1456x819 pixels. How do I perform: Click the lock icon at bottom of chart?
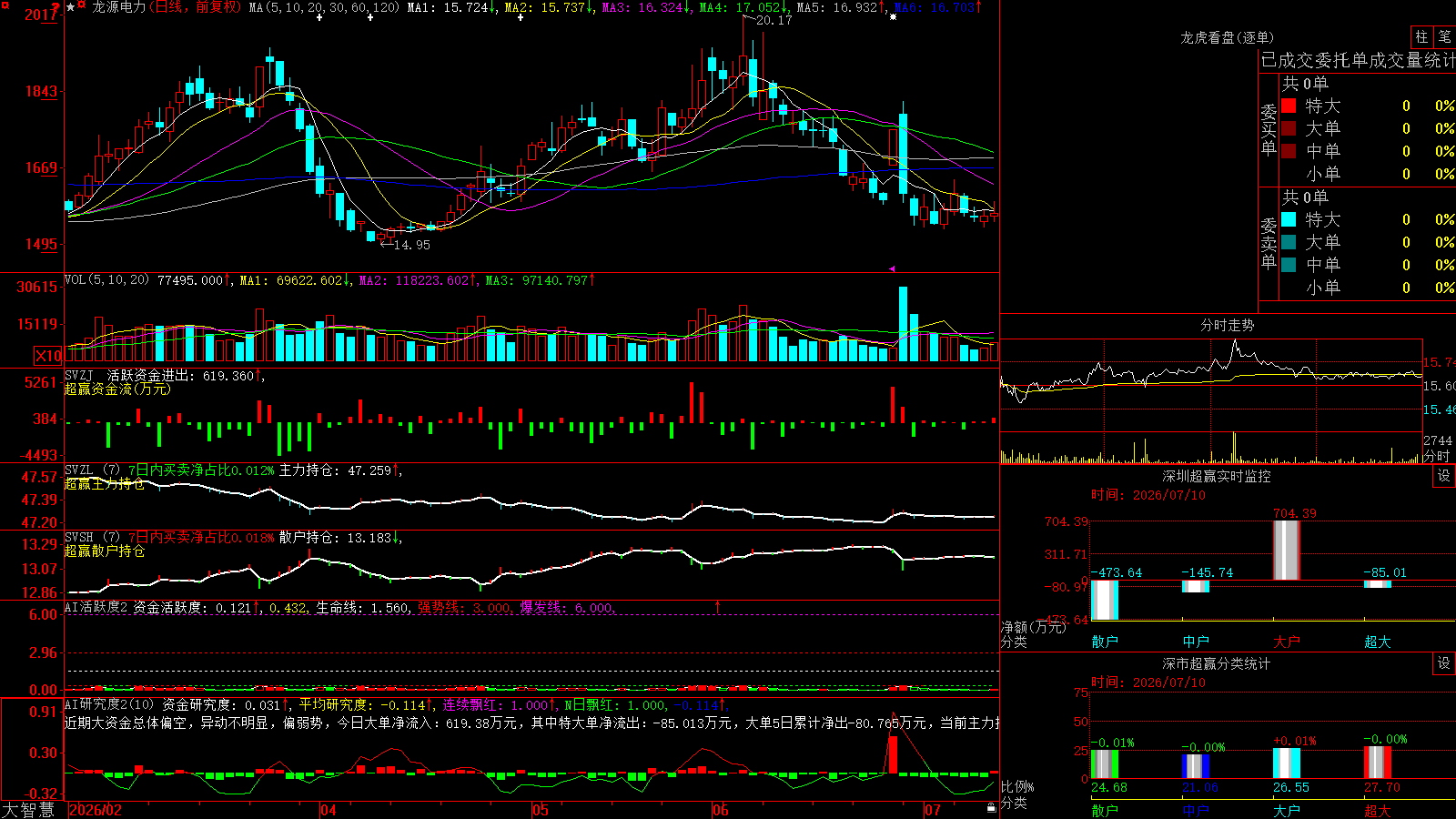pyautogui.click(x=992, y=808)
